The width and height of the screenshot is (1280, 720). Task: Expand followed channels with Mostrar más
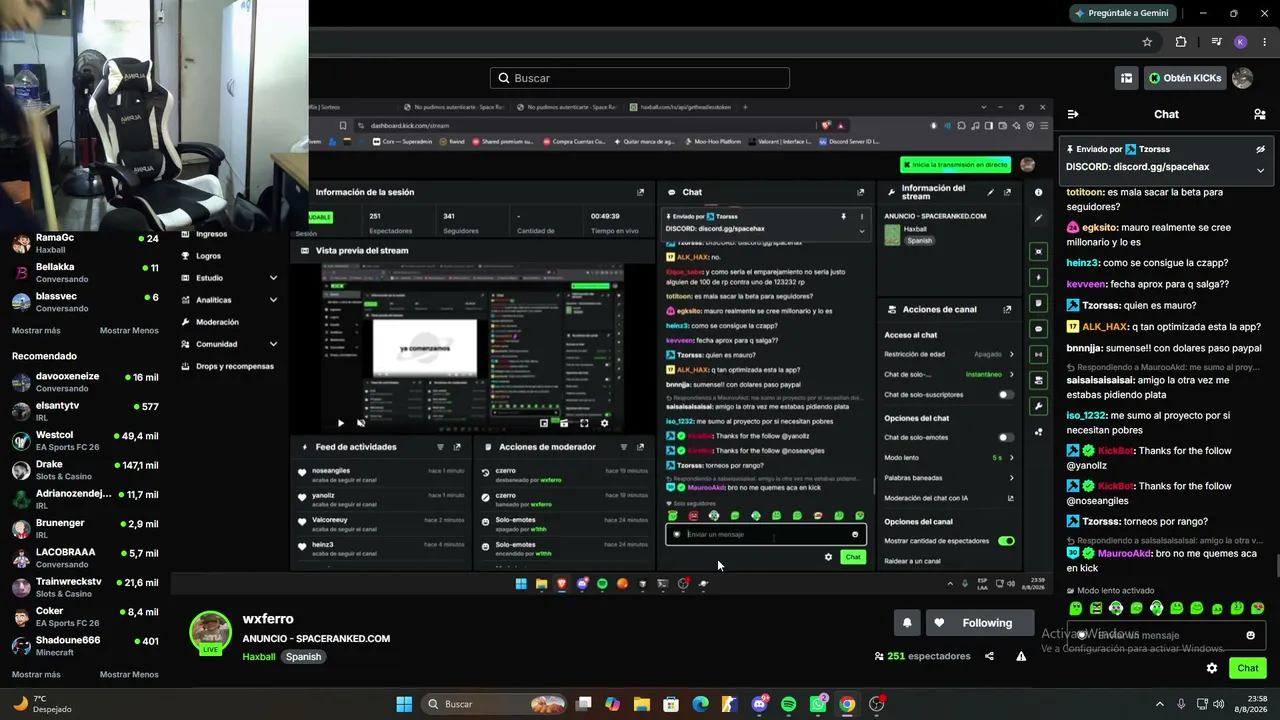[36, 330]
